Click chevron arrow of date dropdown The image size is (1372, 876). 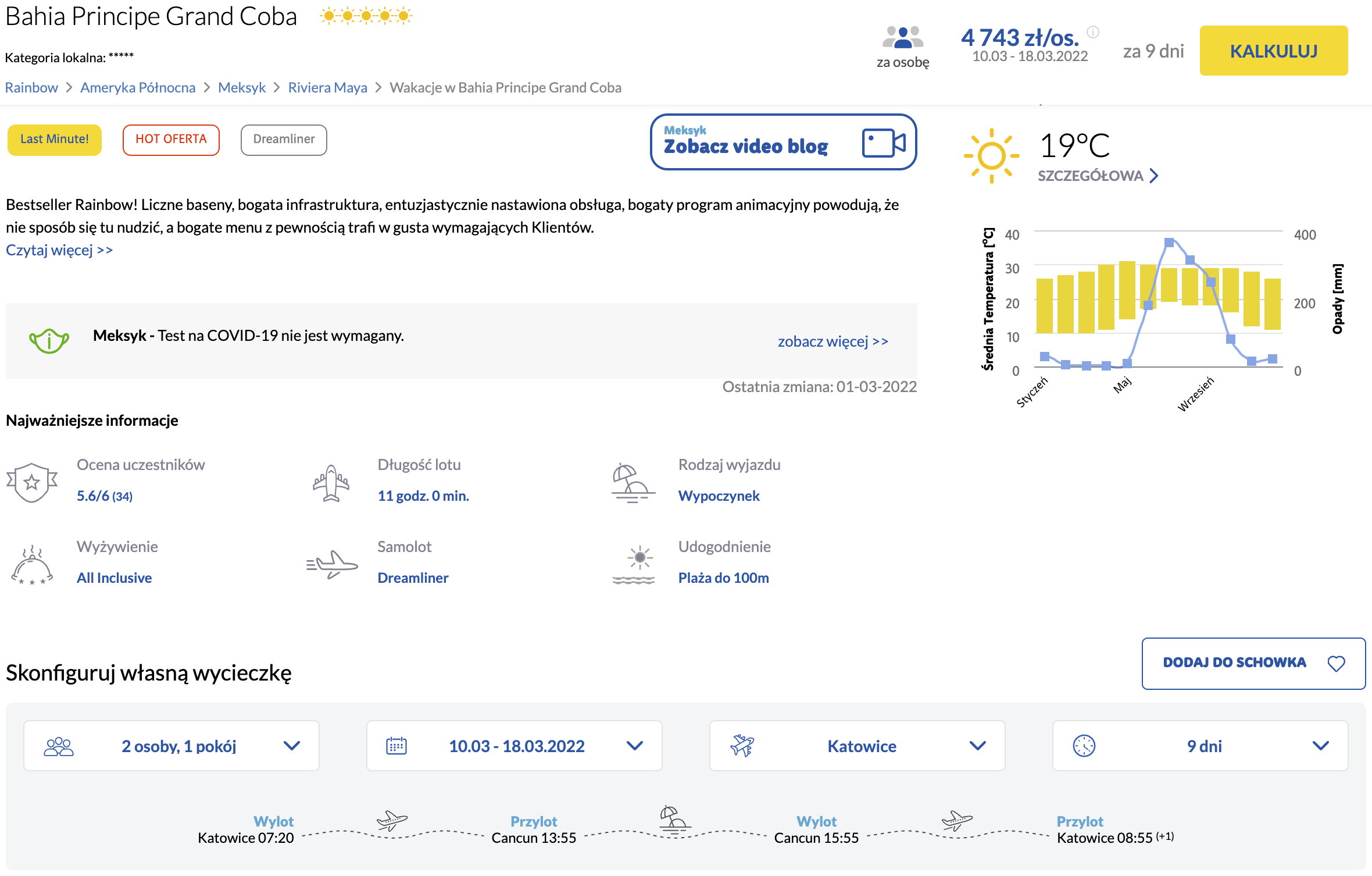635,746
